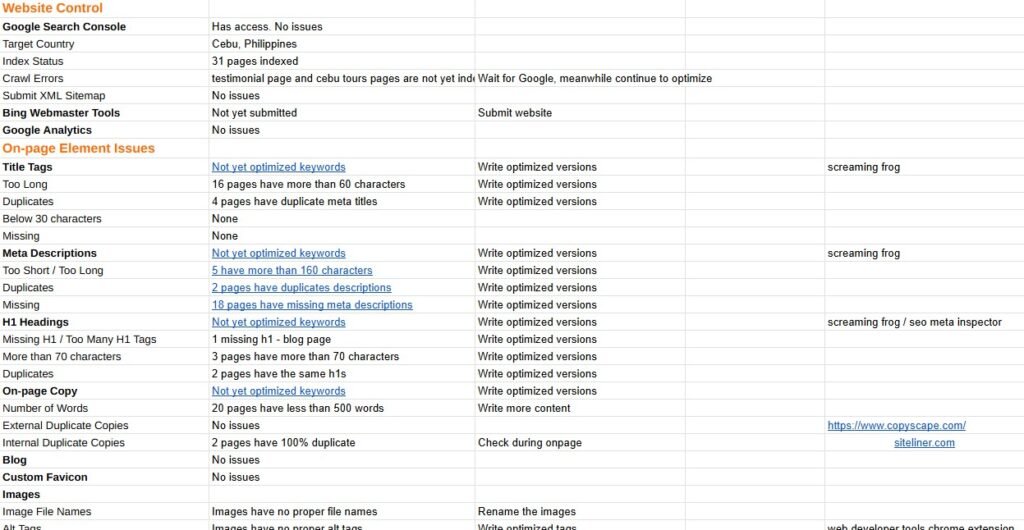Open H1 Headings 'Not yet optimized keywords' link
This screenshot has height=530, width=1024.
coord(278,322)
